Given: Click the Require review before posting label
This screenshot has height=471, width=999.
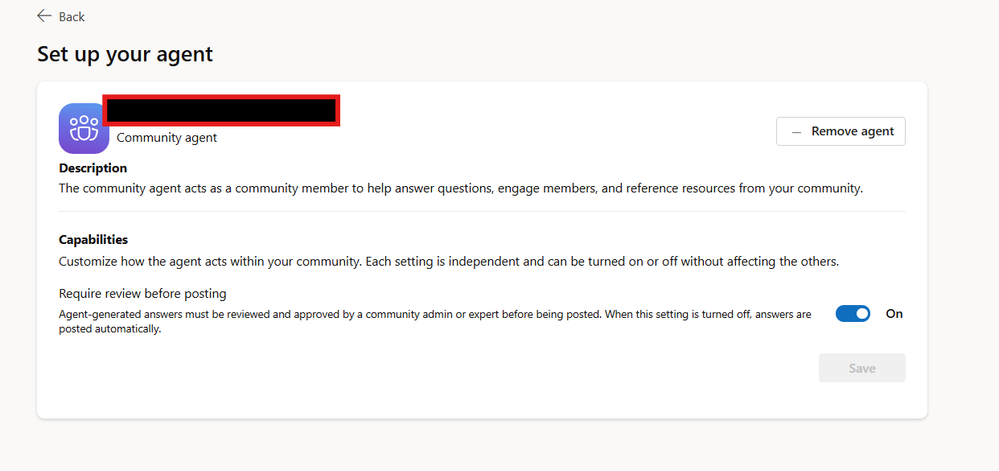Looking at the screenshot, I should pyautogui.click(x=142, y=294).
